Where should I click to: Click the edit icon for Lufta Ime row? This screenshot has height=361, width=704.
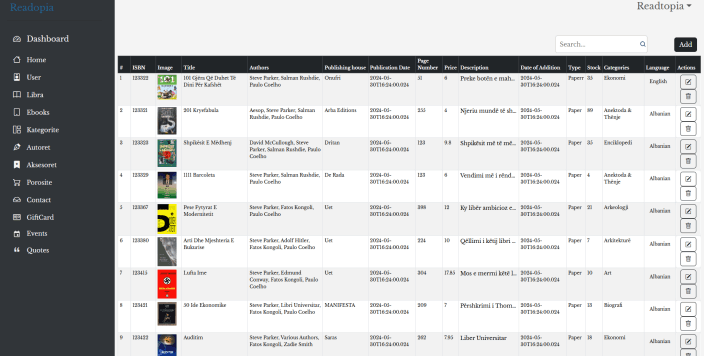coord(688,277)
